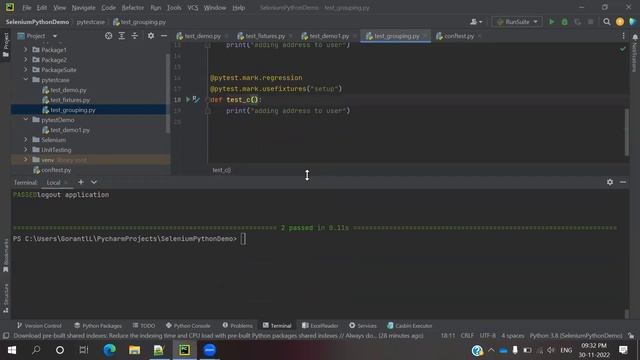Viewport: 640px width, 360px height.
Task: Open RunSuite configuration dropdown
Action: (517, 22)
